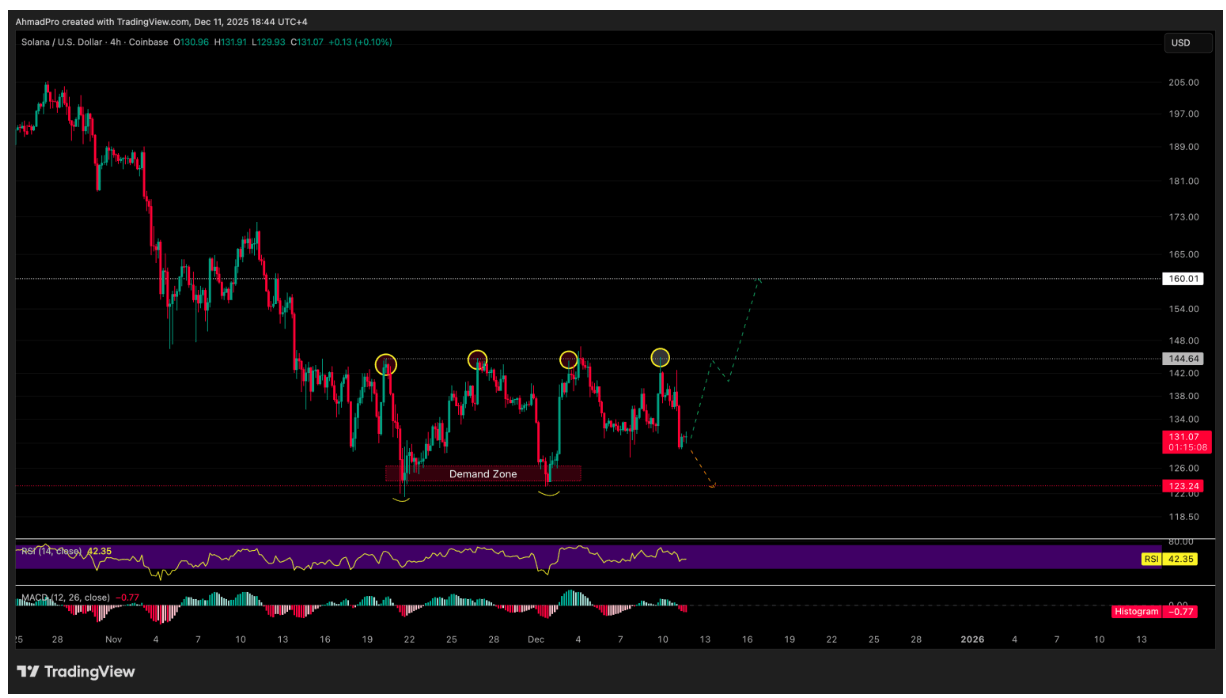
Task: Click the red 123.24 support price tag
Action: (1183, 486)
